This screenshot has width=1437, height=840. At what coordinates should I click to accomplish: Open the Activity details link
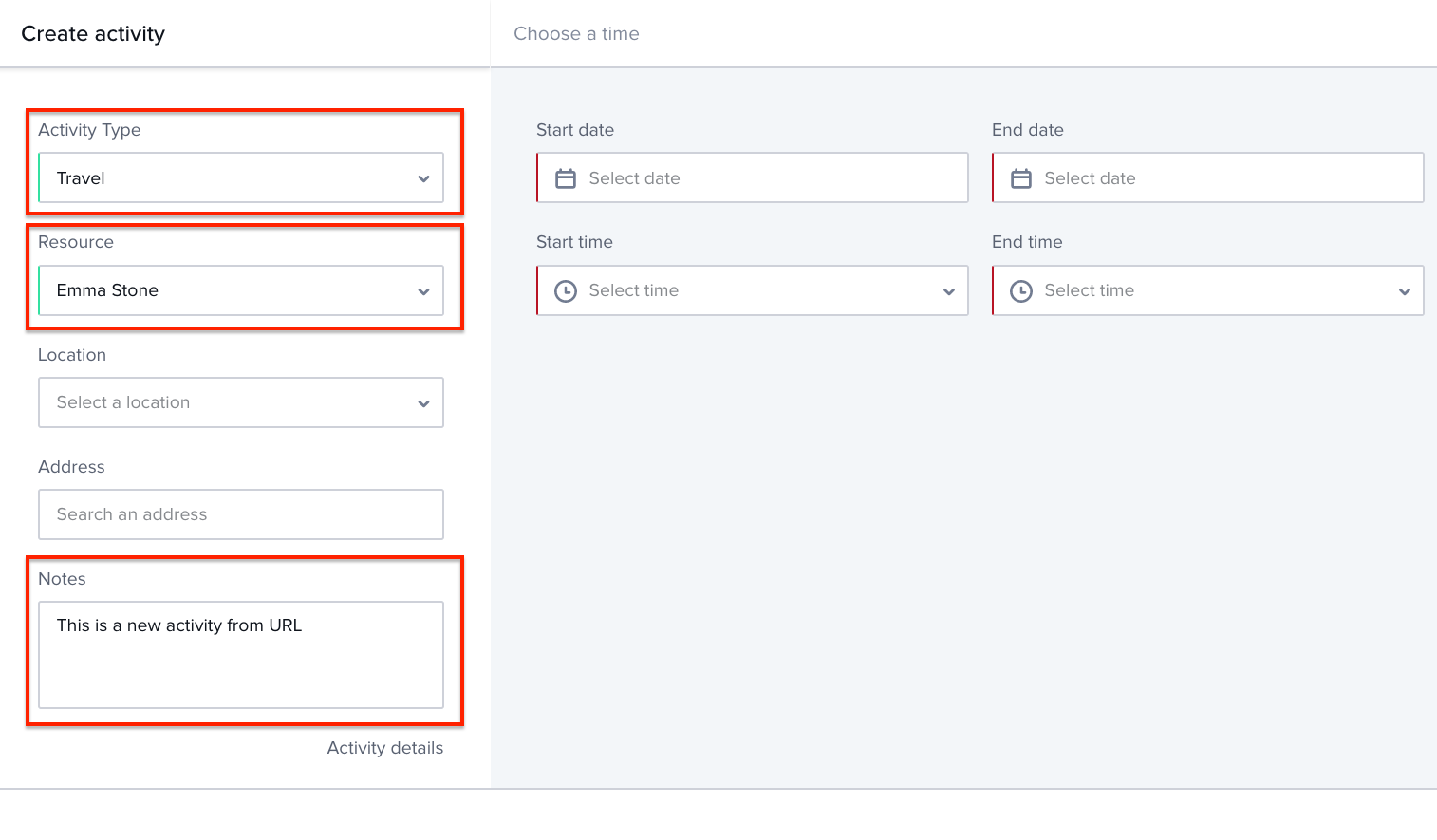pyautogui.click(x=384, y=748)
